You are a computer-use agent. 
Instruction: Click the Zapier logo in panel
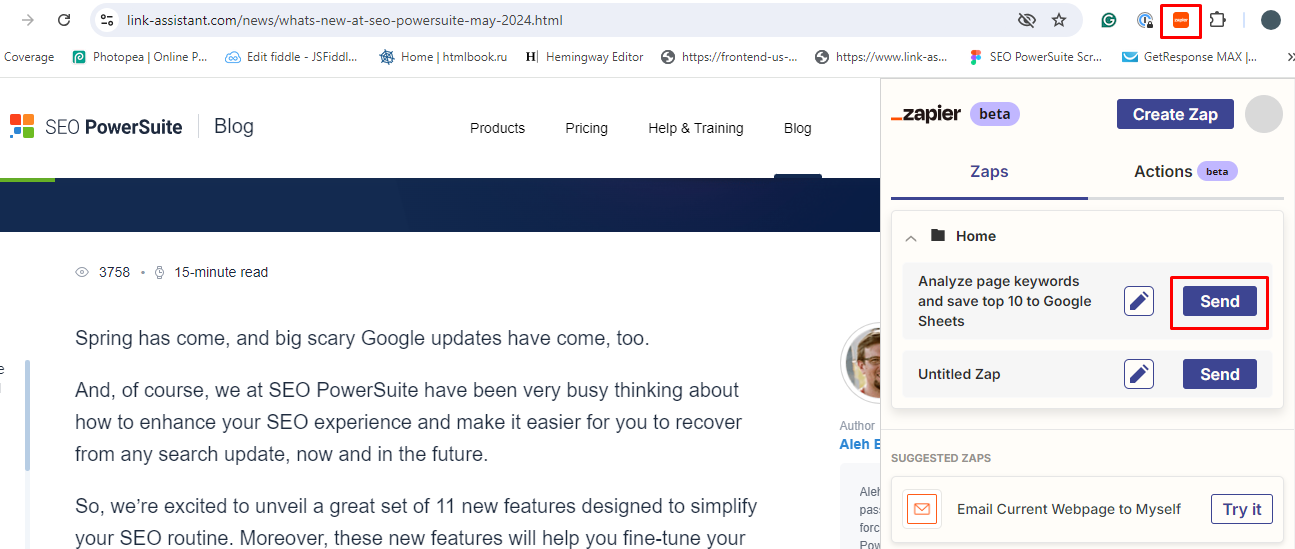[926, 114]
